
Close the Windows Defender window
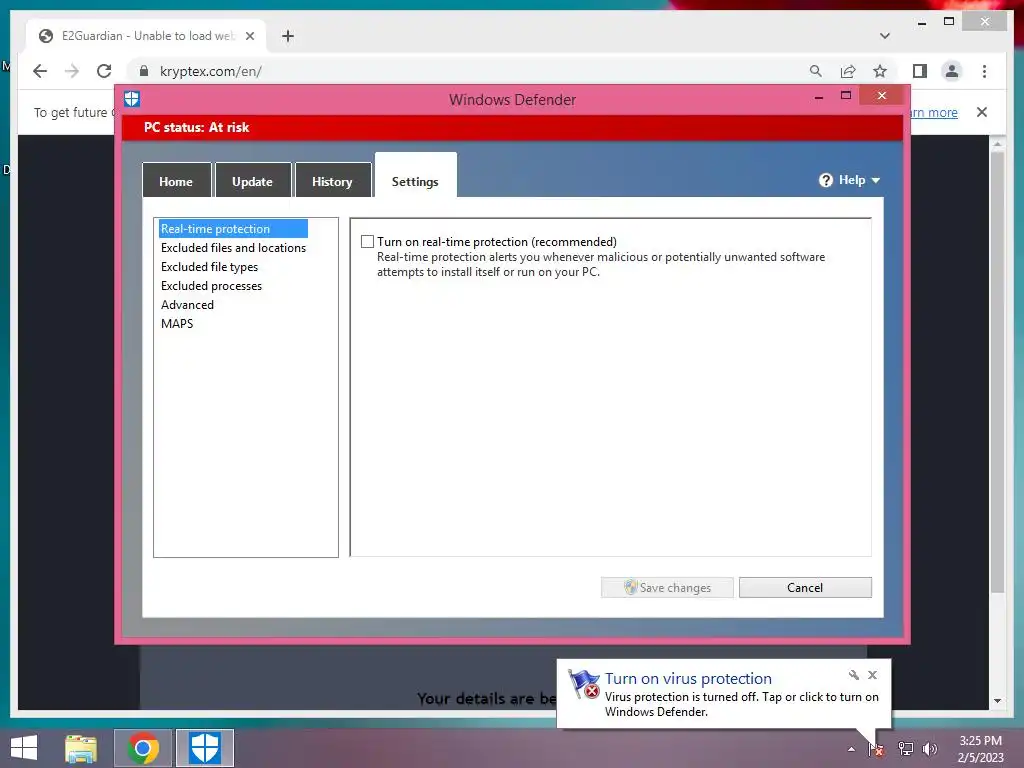(x=882, y=96)
